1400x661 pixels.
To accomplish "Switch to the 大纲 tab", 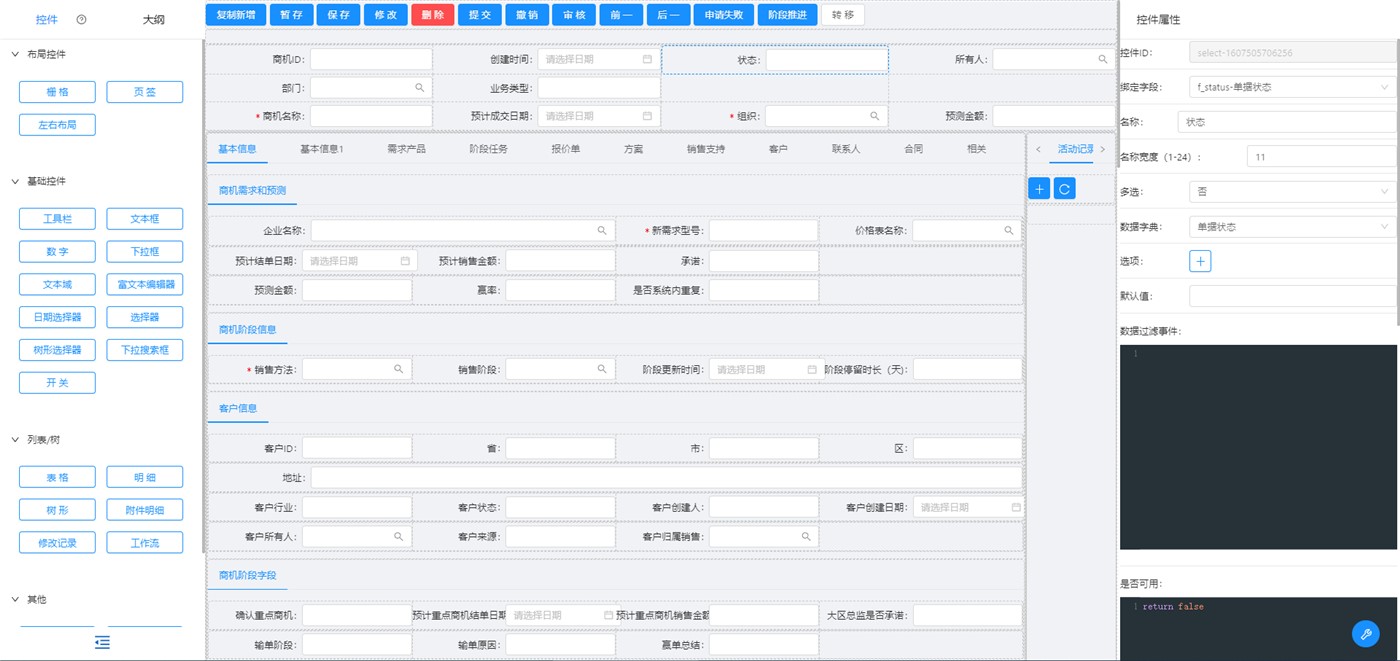I will pos(153,19).
